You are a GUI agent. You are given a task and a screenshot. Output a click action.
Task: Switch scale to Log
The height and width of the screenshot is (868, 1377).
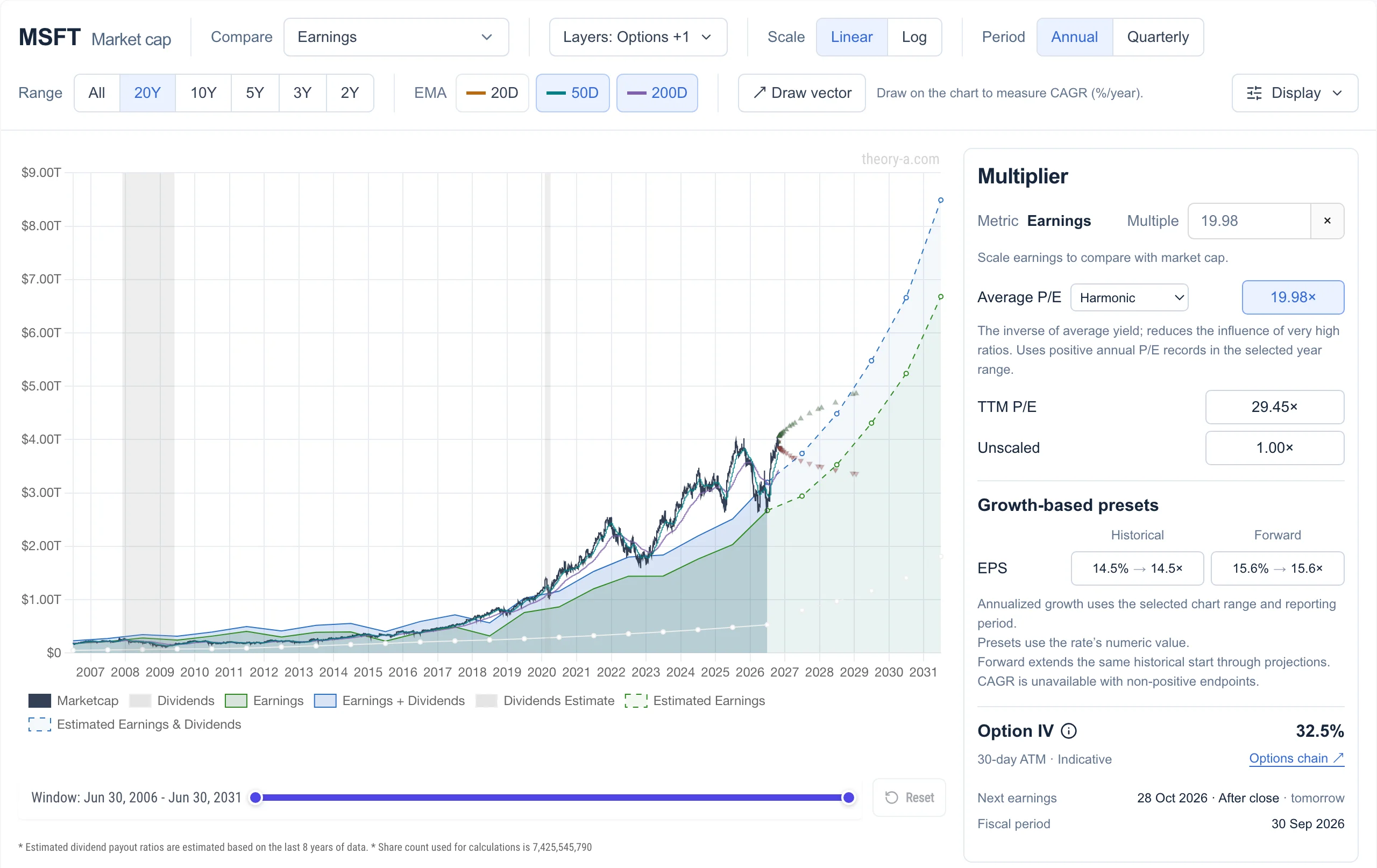point(914,37)
